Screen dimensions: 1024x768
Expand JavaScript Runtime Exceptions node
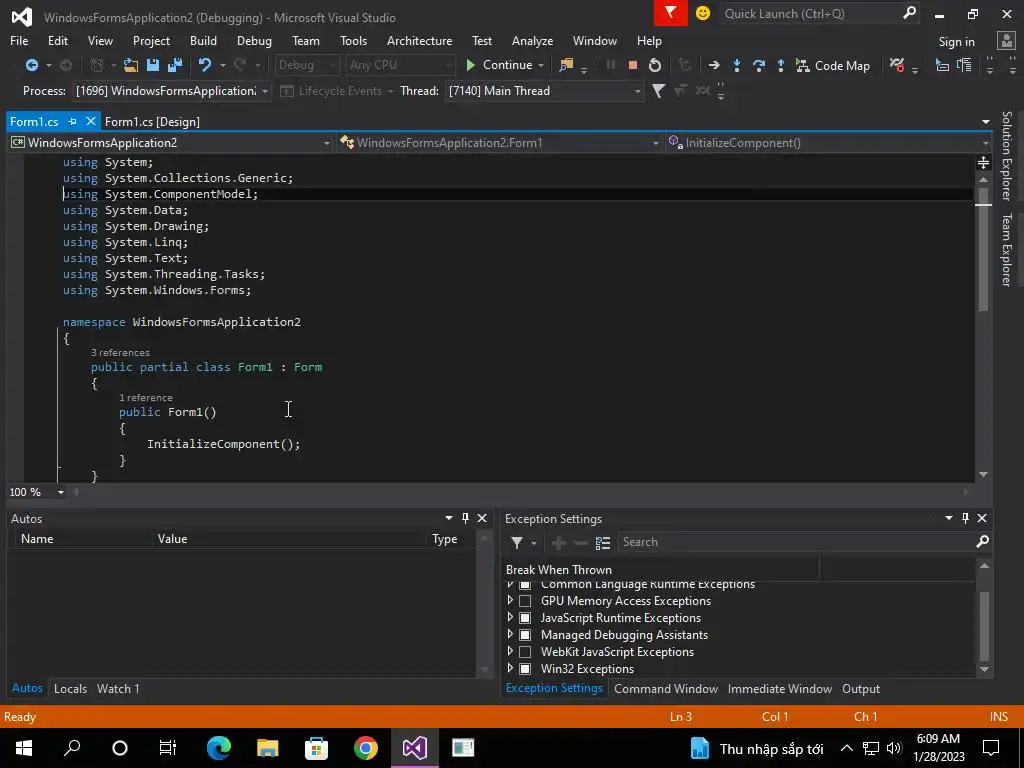(510, 617)
